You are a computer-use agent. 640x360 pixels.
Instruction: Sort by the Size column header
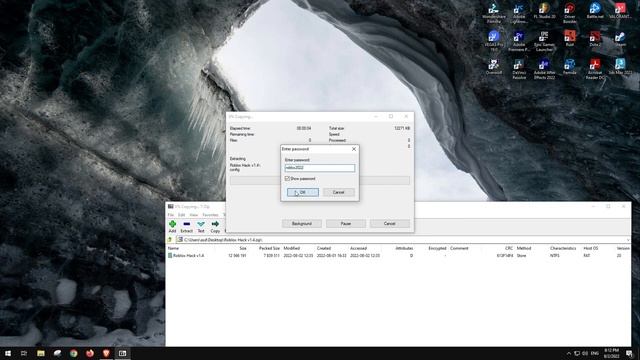point(242,248)
